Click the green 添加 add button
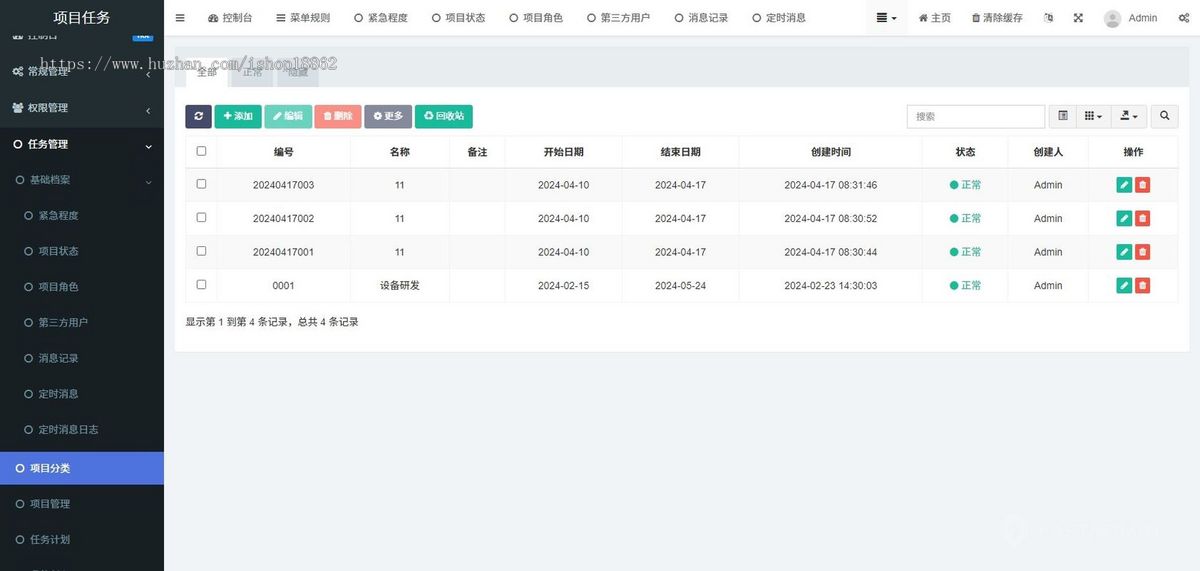Viewport: 1200px width, 571px height. [x=238, y=116]
